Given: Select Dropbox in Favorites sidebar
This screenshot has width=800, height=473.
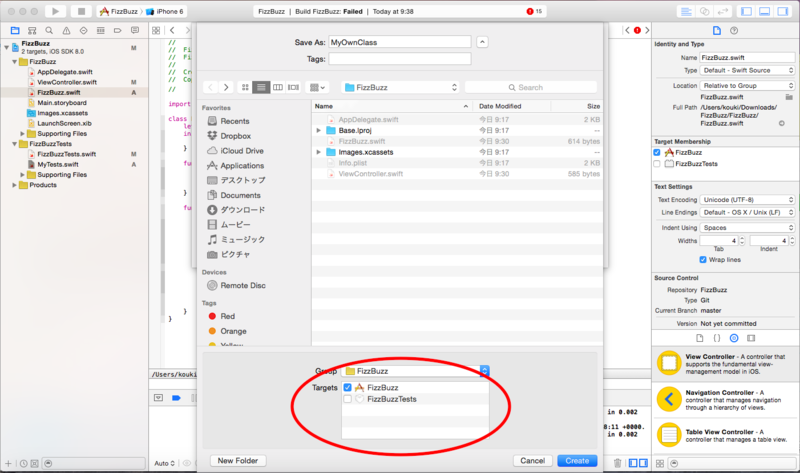Looking at the screenshot, I should (x=235, y=136).
